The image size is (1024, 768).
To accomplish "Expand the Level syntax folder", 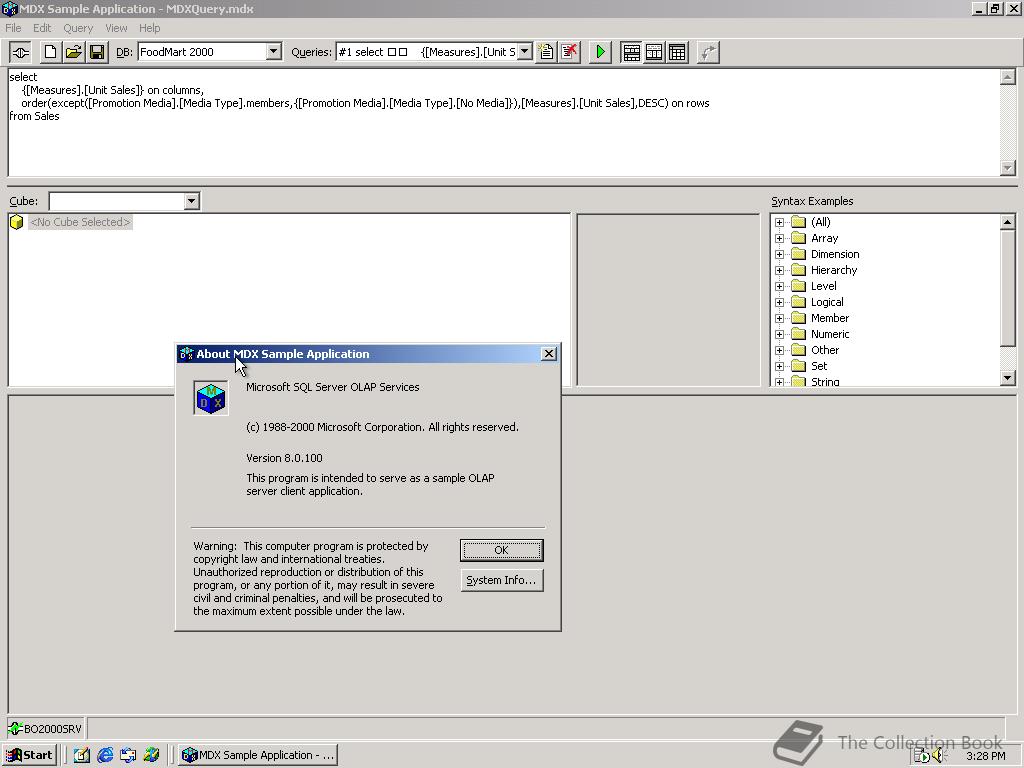I will [x=780, y=286].
